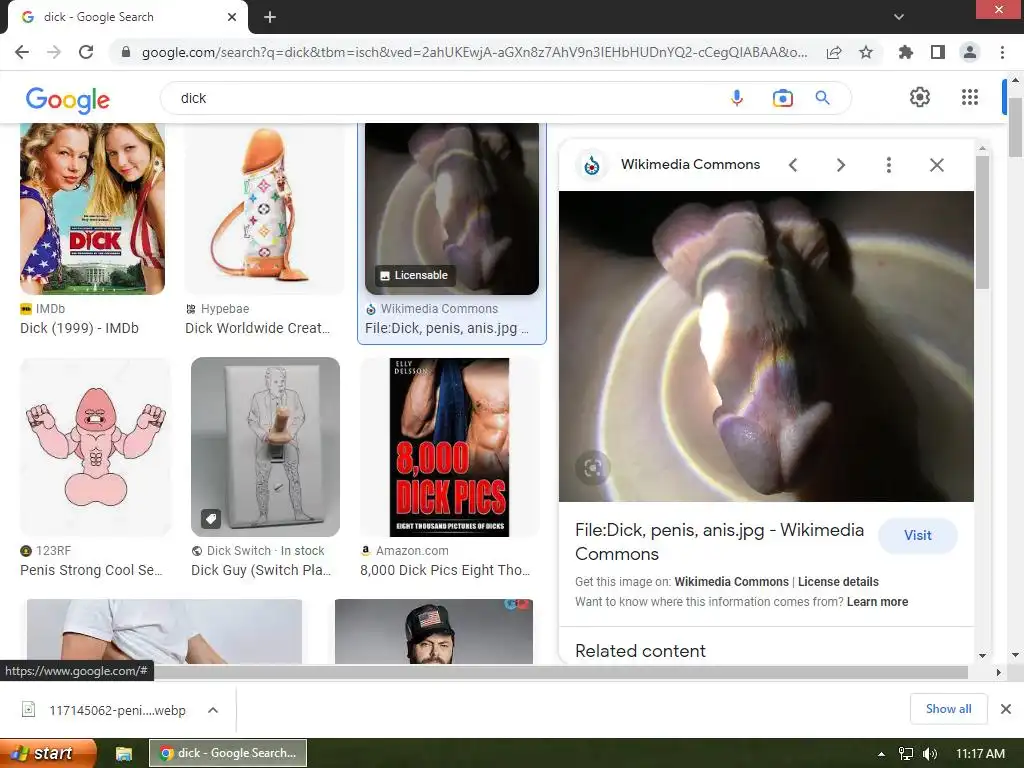Click the horizontal scrollbar at page bottom
Viewport: 1024px width, 768px height.
(x=560, y=672)
